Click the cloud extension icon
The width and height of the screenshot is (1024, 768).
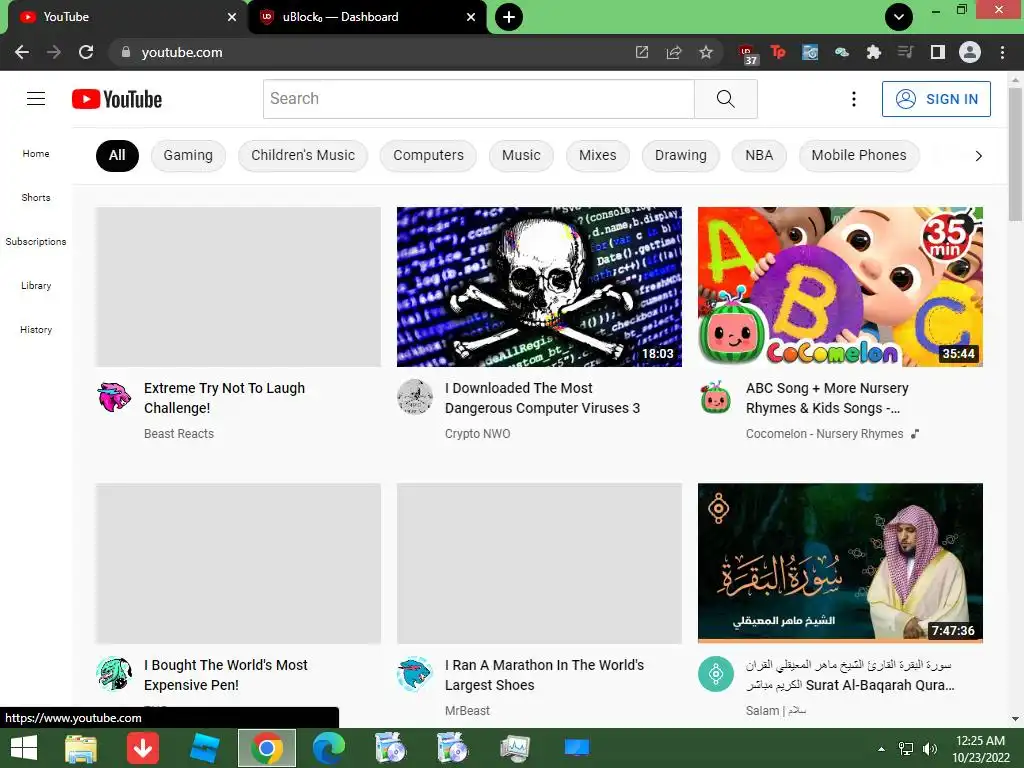coord(842,52)
